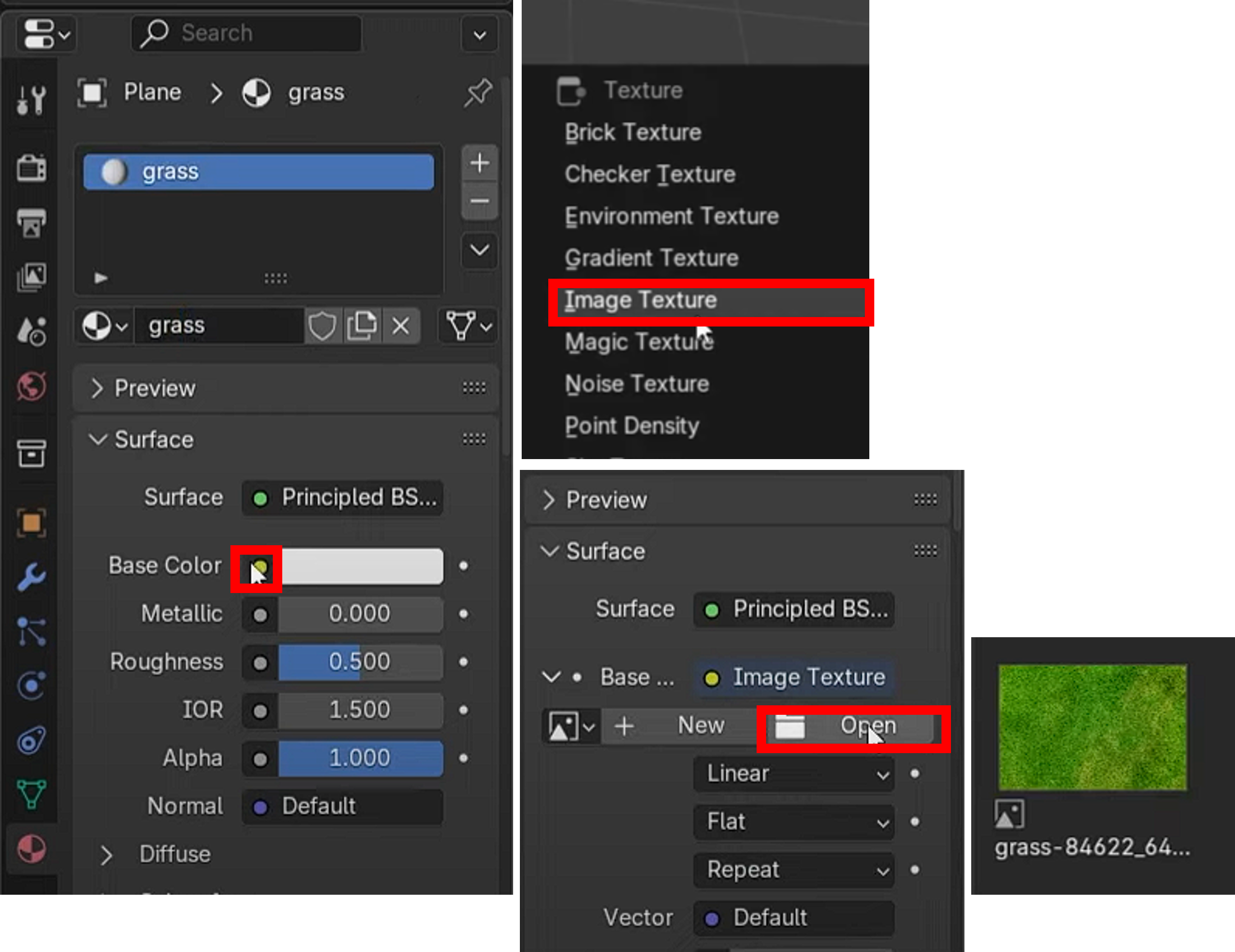Expand the Preview panel in left properties
The height and width of the screenshot is (952, 1235).
pos(154,389)
